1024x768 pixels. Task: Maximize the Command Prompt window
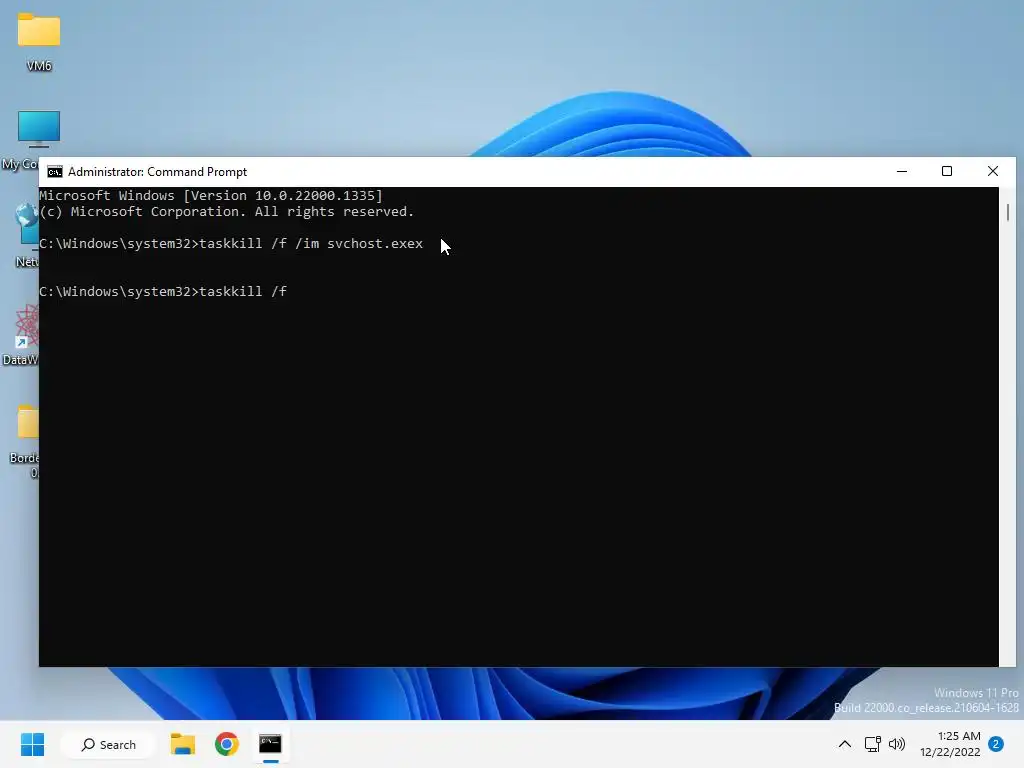tap(947, 171)
